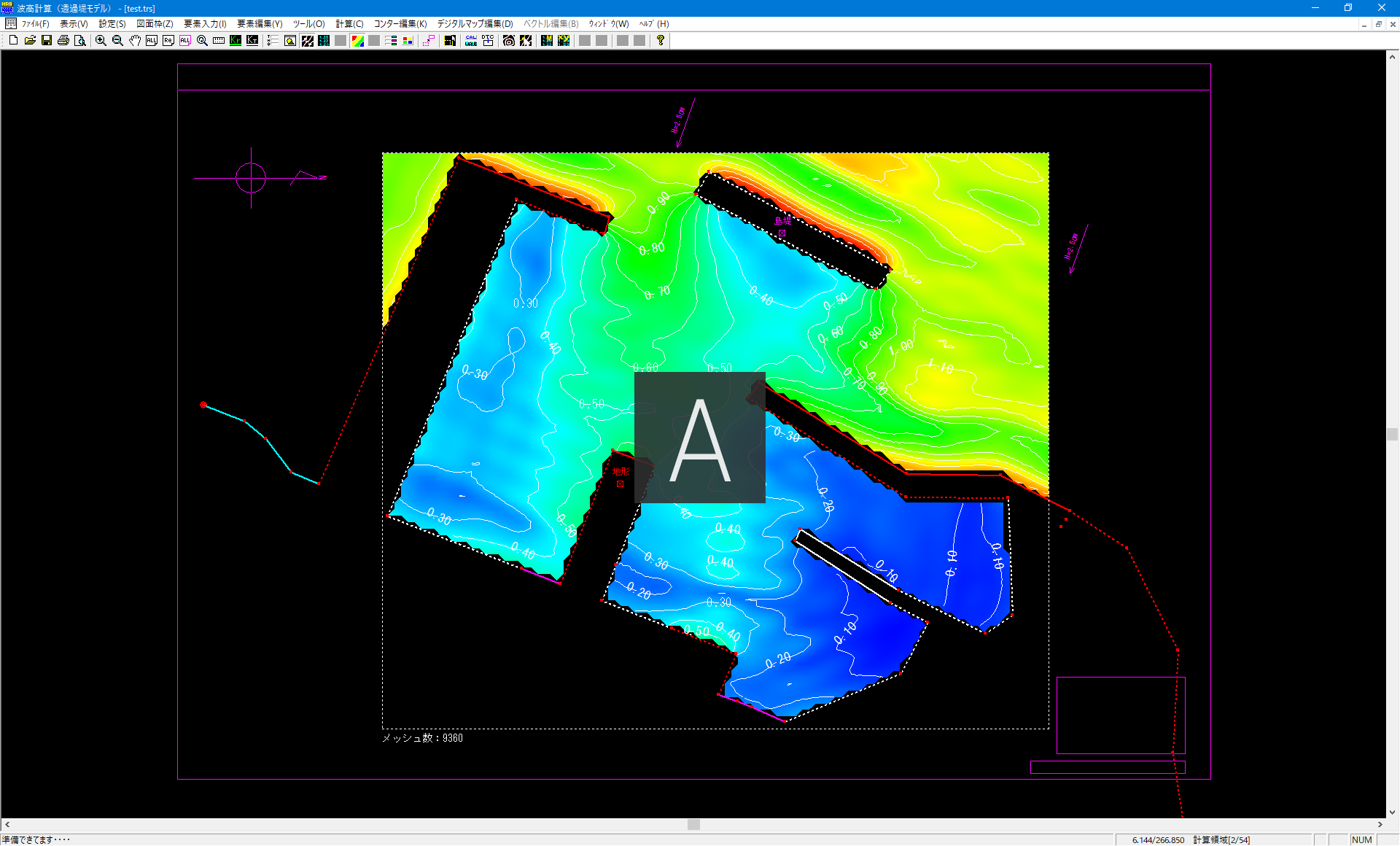Open the 要素入力(I) menu
This screenshot has height=846, width=1400.
click(205, 24)
